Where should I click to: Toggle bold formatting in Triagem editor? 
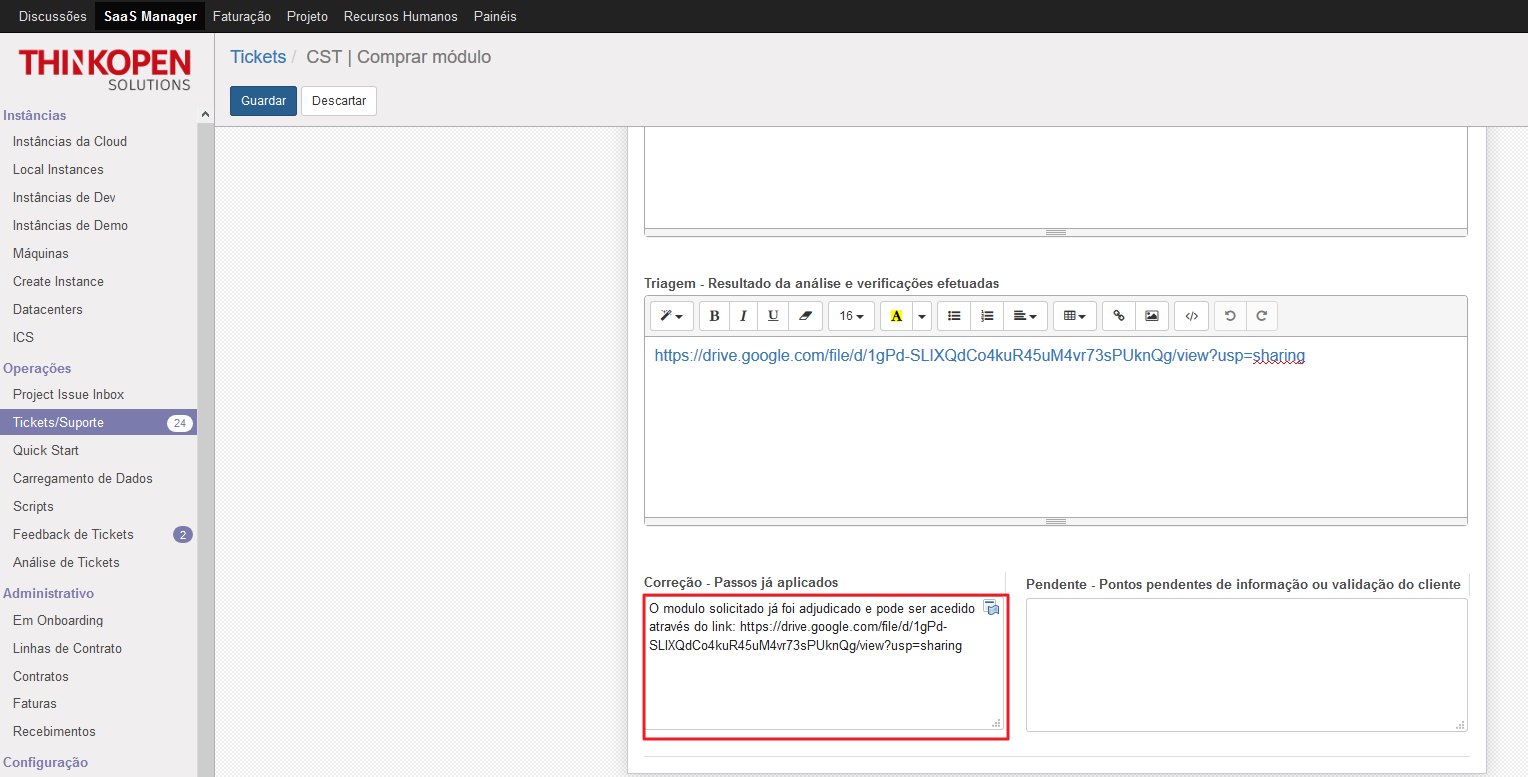pos(714,316)
